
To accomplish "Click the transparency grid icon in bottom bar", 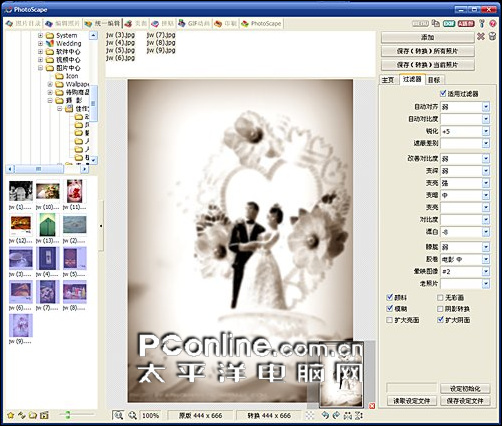I will 310,415.
